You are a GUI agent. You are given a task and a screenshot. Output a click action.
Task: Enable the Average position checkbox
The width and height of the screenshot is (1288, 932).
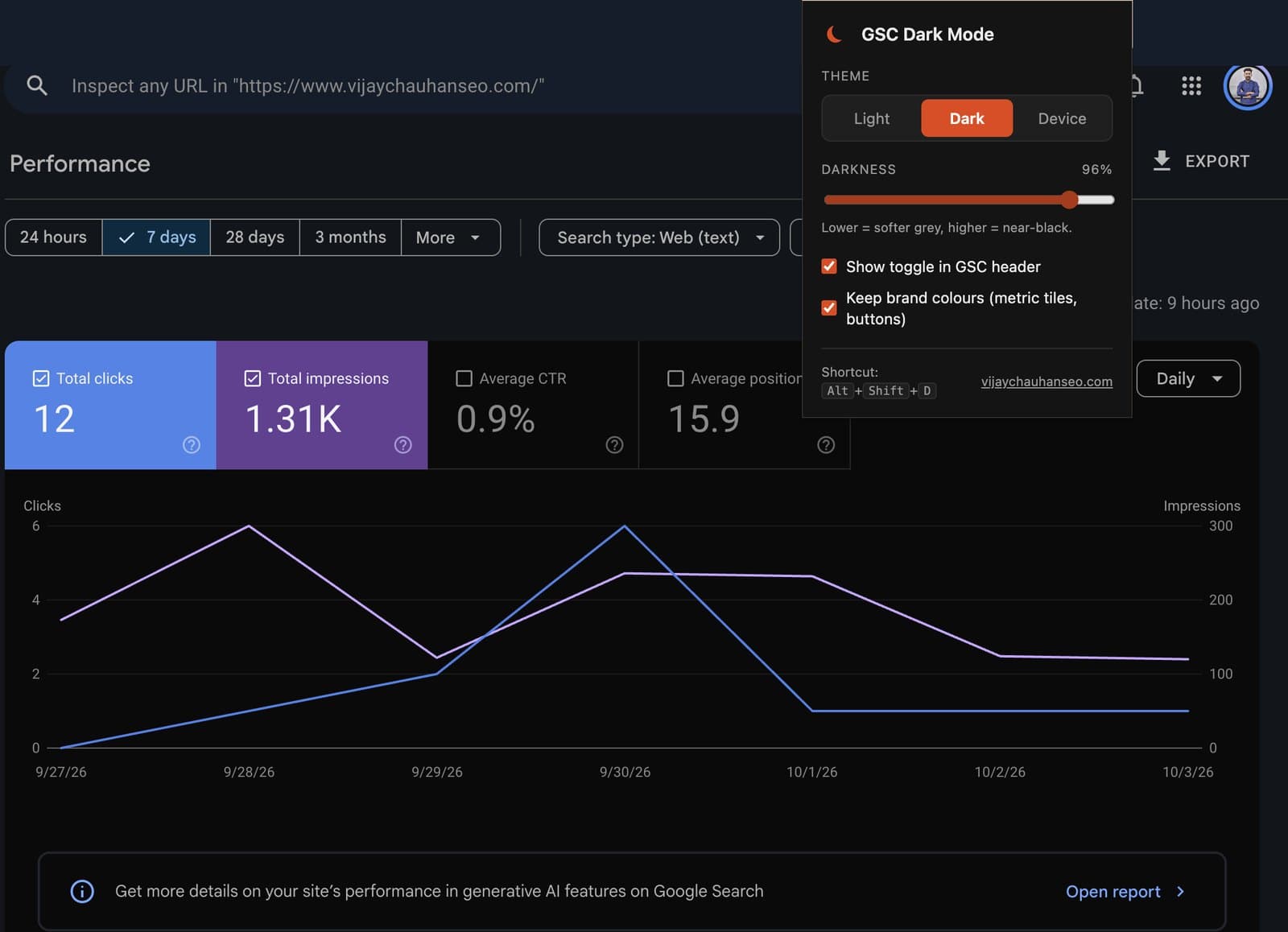click(675, 378)
